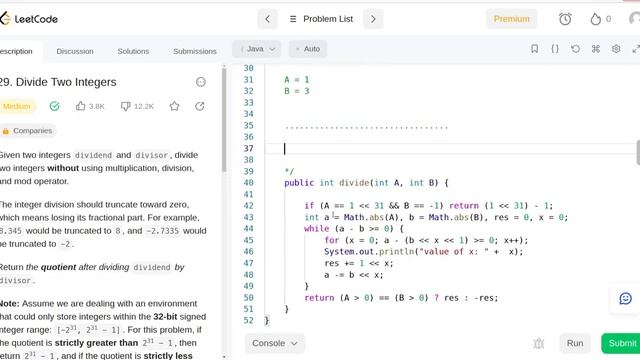
Task: Click the 'public int divide' line
Action: (366, 183)
